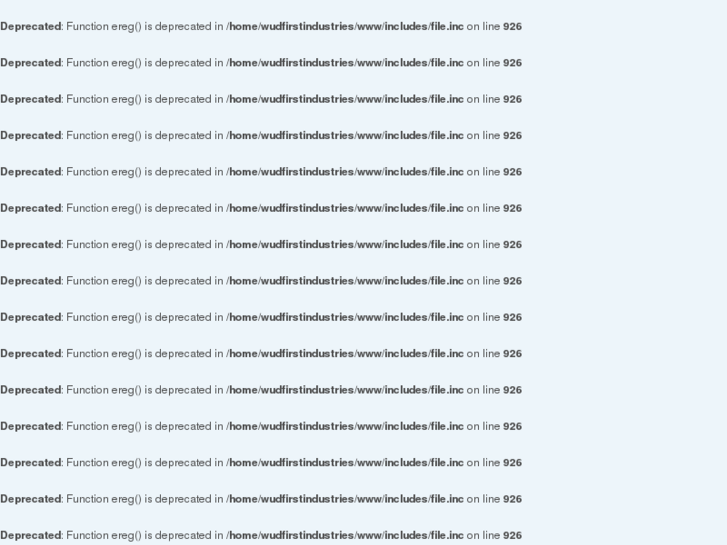Viewport: 727px width, 545px height.
Task: Click line number 926 in the ninth warning
Action: coord(512,317)
